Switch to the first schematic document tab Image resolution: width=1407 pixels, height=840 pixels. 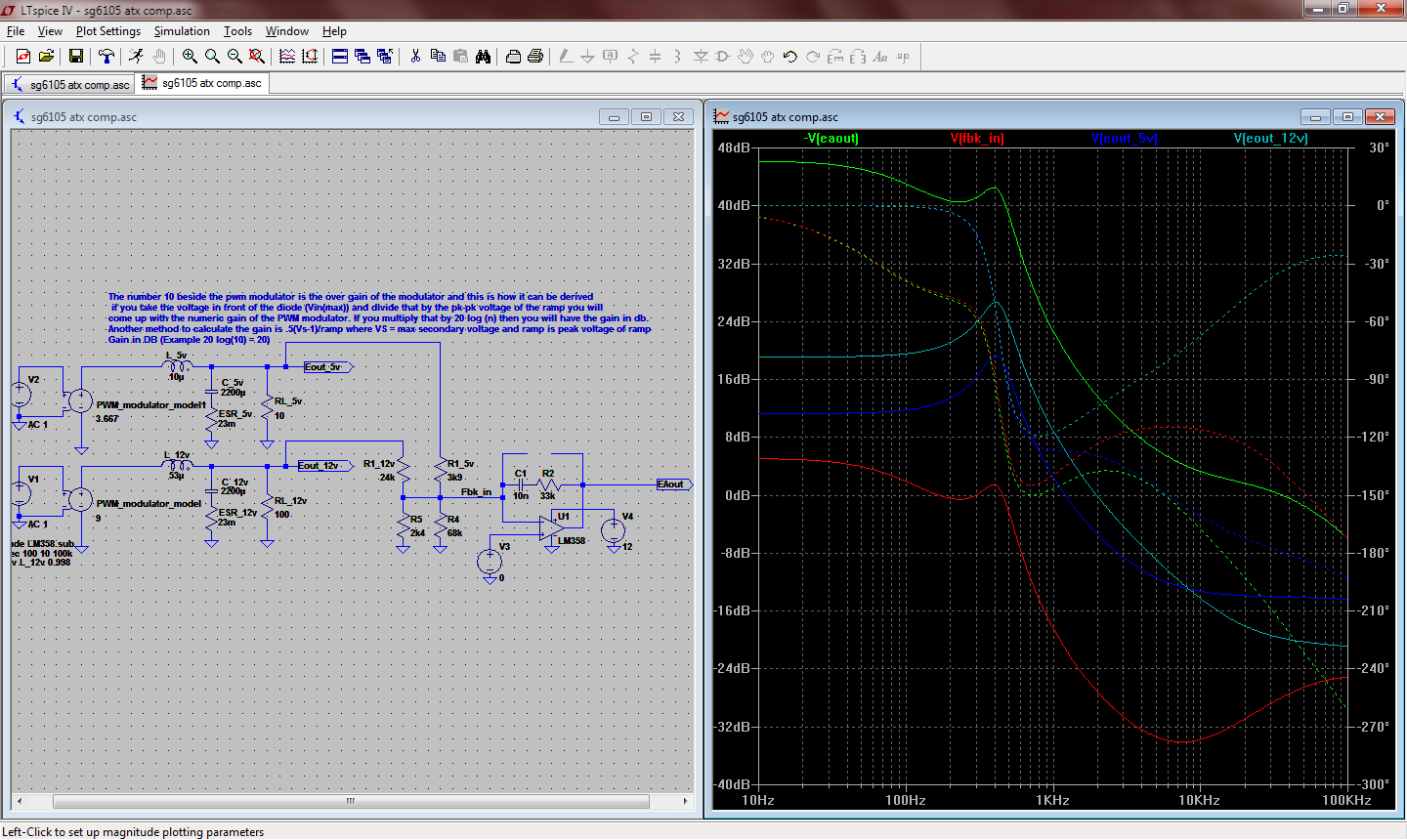coord(69,84)
